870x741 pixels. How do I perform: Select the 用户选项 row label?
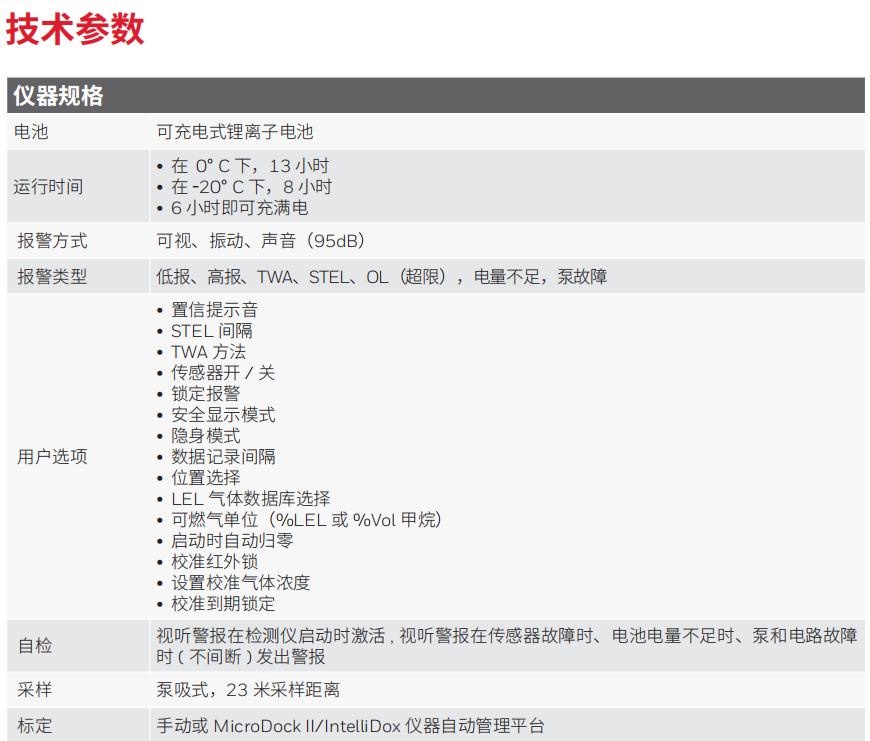[x=52, y=457]
